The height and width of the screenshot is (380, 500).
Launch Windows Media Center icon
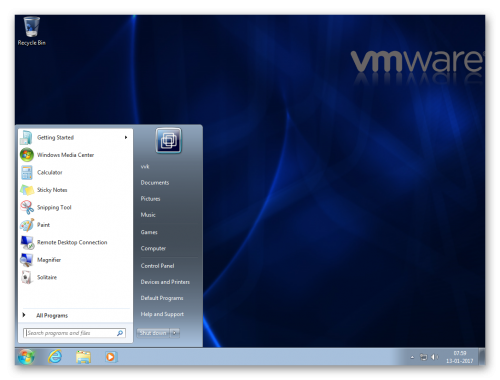[27, 155]
